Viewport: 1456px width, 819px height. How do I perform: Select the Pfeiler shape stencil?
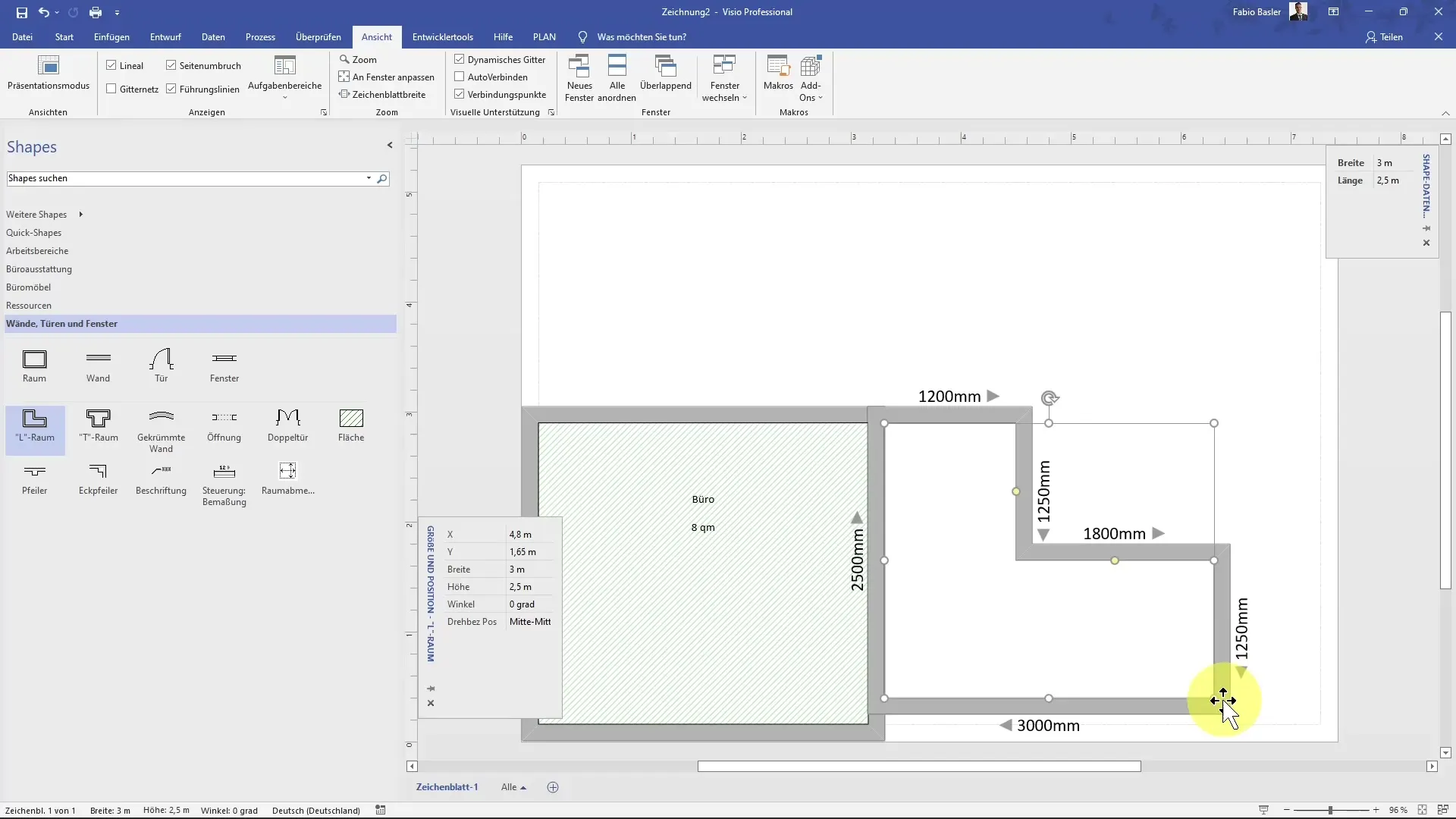pos(34,479)
